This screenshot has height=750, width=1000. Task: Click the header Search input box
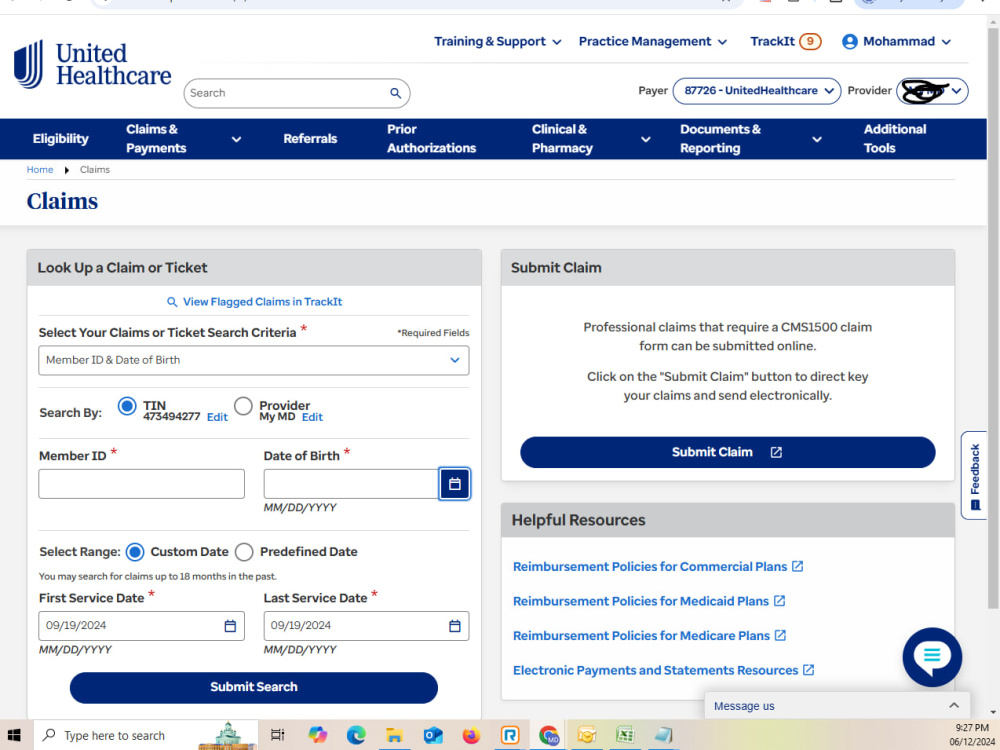pyautogui.click(x=297, y=93)
